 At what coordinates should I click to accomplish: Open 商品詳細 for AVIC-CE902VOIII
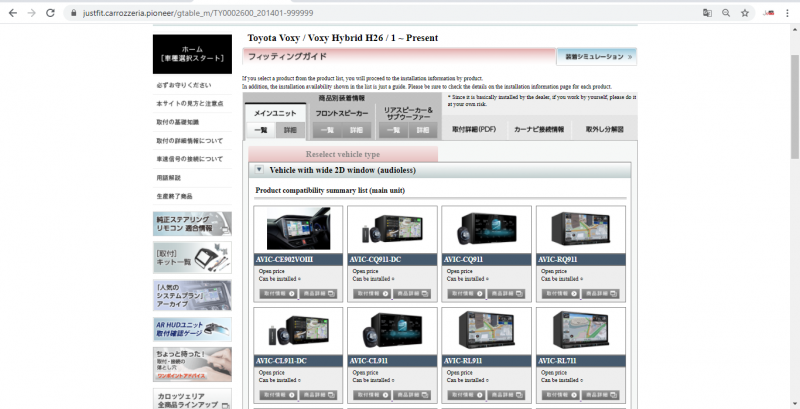(318, 294)
